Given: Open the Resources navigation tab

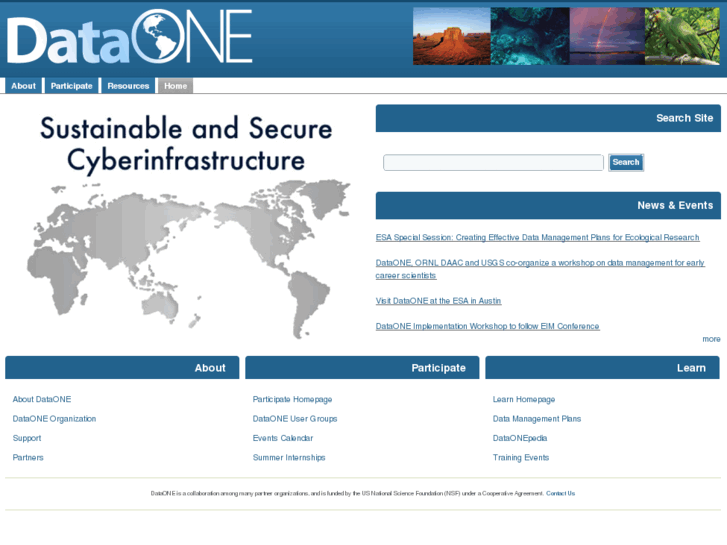Looking at the screenshot, I should [128, 86].
